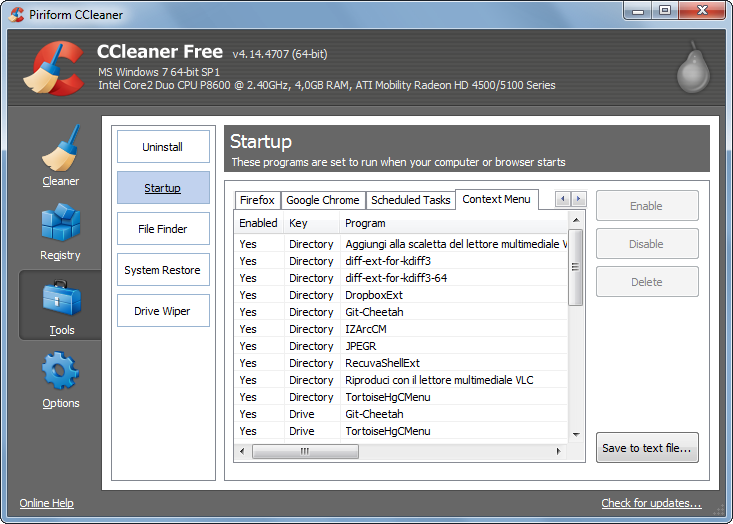Click vertical scrollbar down arrow

pos(576,435)
